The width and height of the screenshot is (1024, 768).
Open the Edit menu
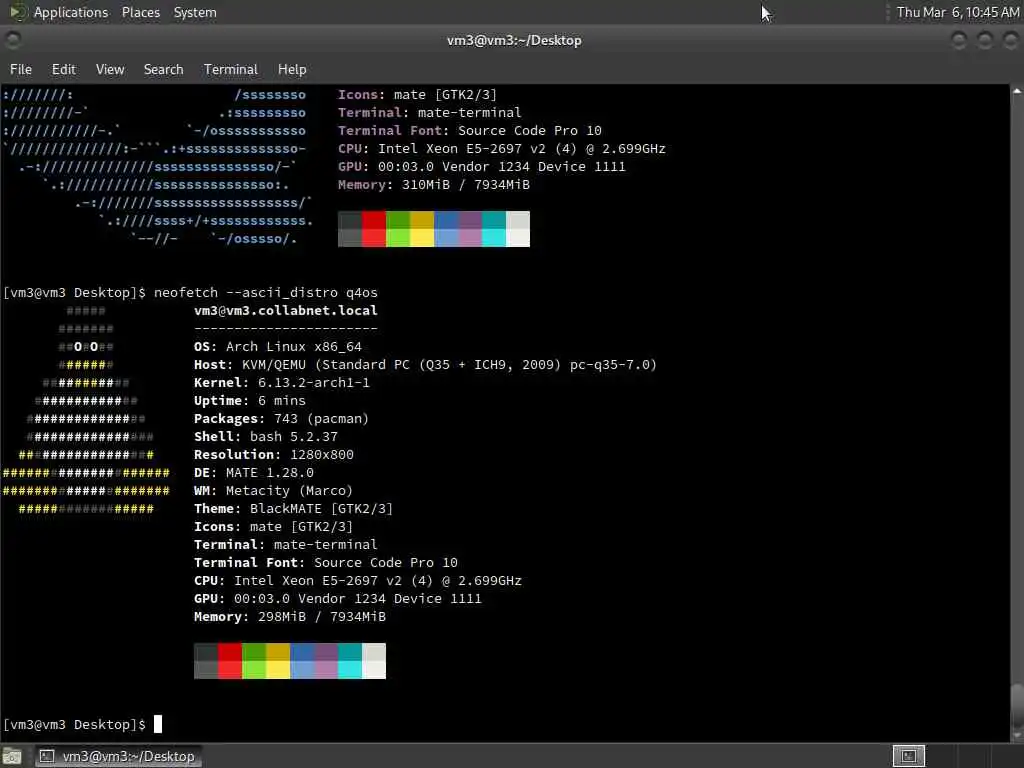63,69
